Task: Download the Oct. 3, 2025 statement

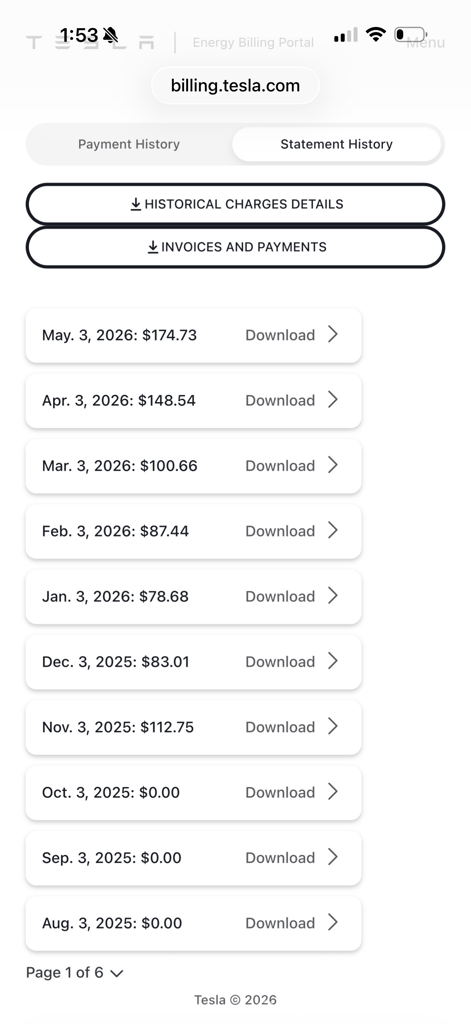Action: tap(280, 792)
